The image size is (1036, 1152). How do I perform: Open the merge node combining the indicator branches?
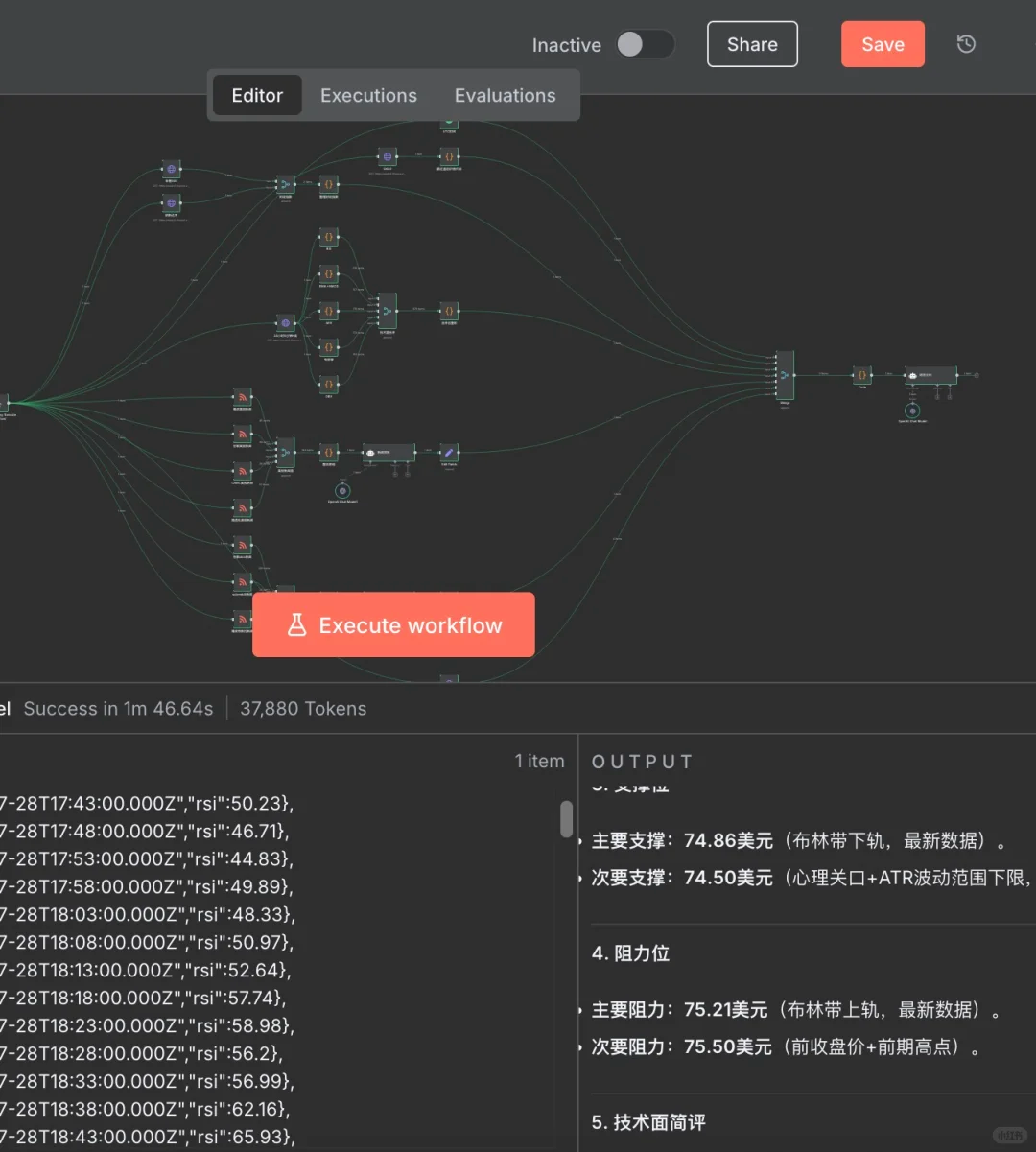[387, 312]
